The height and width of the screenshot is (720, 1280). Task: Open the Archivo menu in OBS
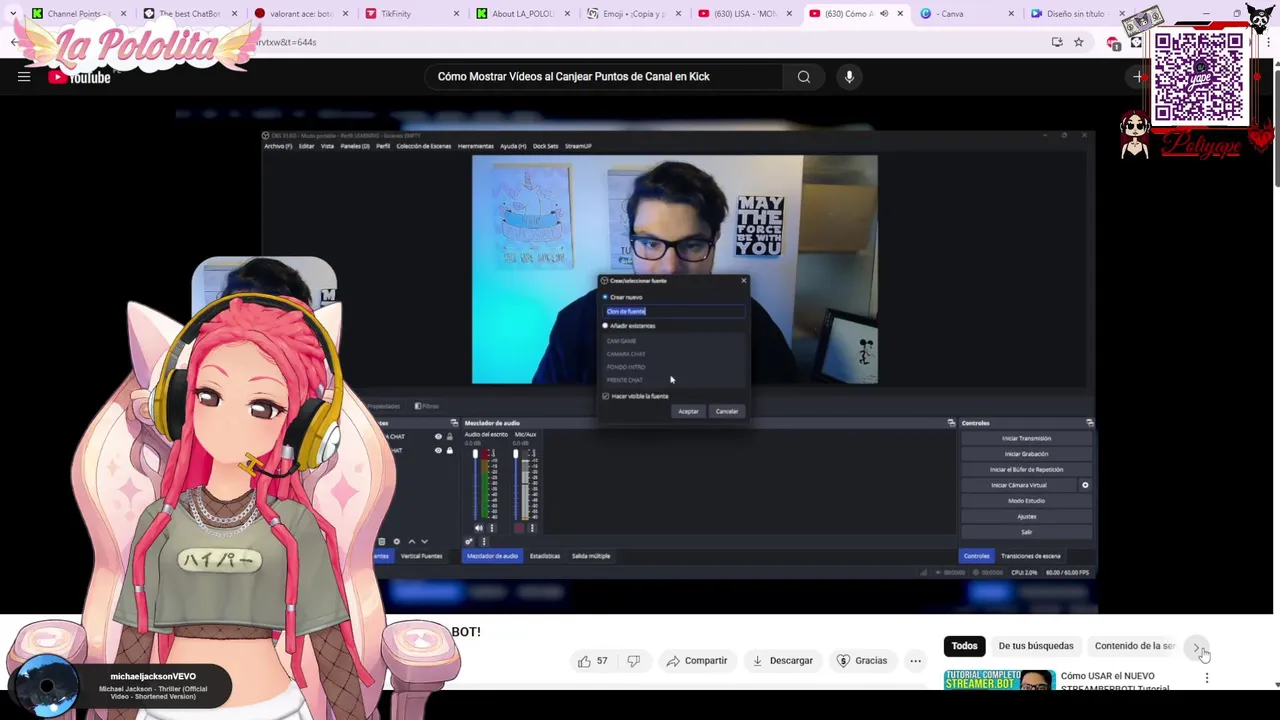(278, 146)
